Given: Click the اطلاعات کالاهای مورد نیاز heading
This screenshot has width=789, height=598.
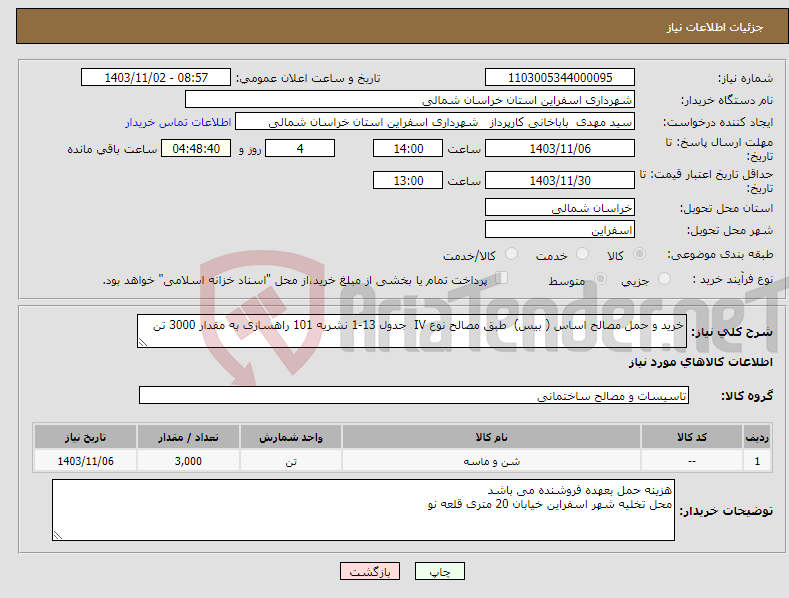Looking at the screenshot, I should tap(700, 362).
